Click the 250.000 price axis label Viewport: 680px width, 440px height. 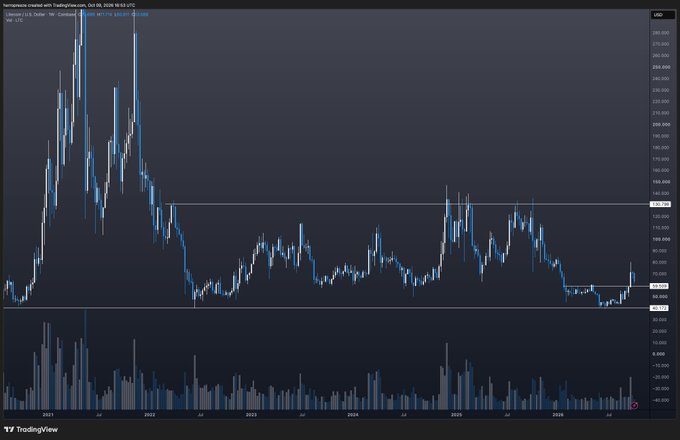661,67
